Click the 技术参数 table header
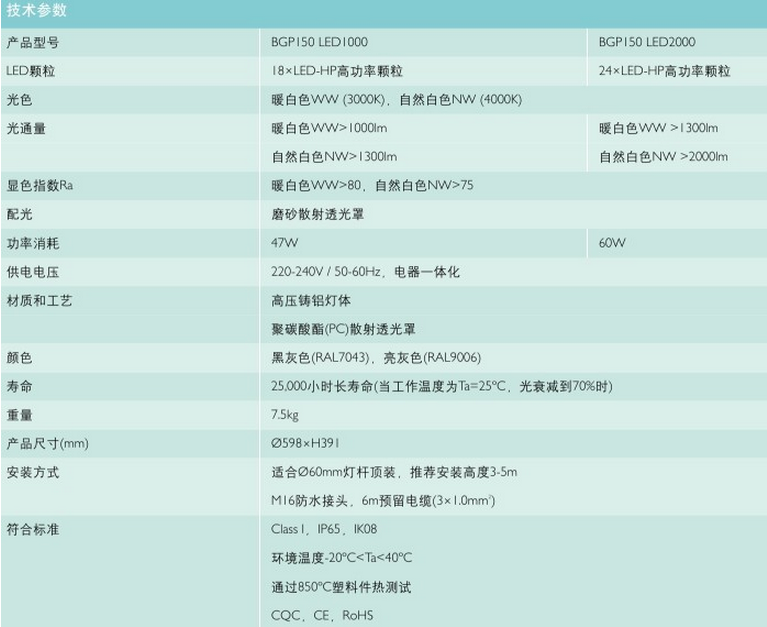This screenshot has width=767, height=627. point(38,13)
